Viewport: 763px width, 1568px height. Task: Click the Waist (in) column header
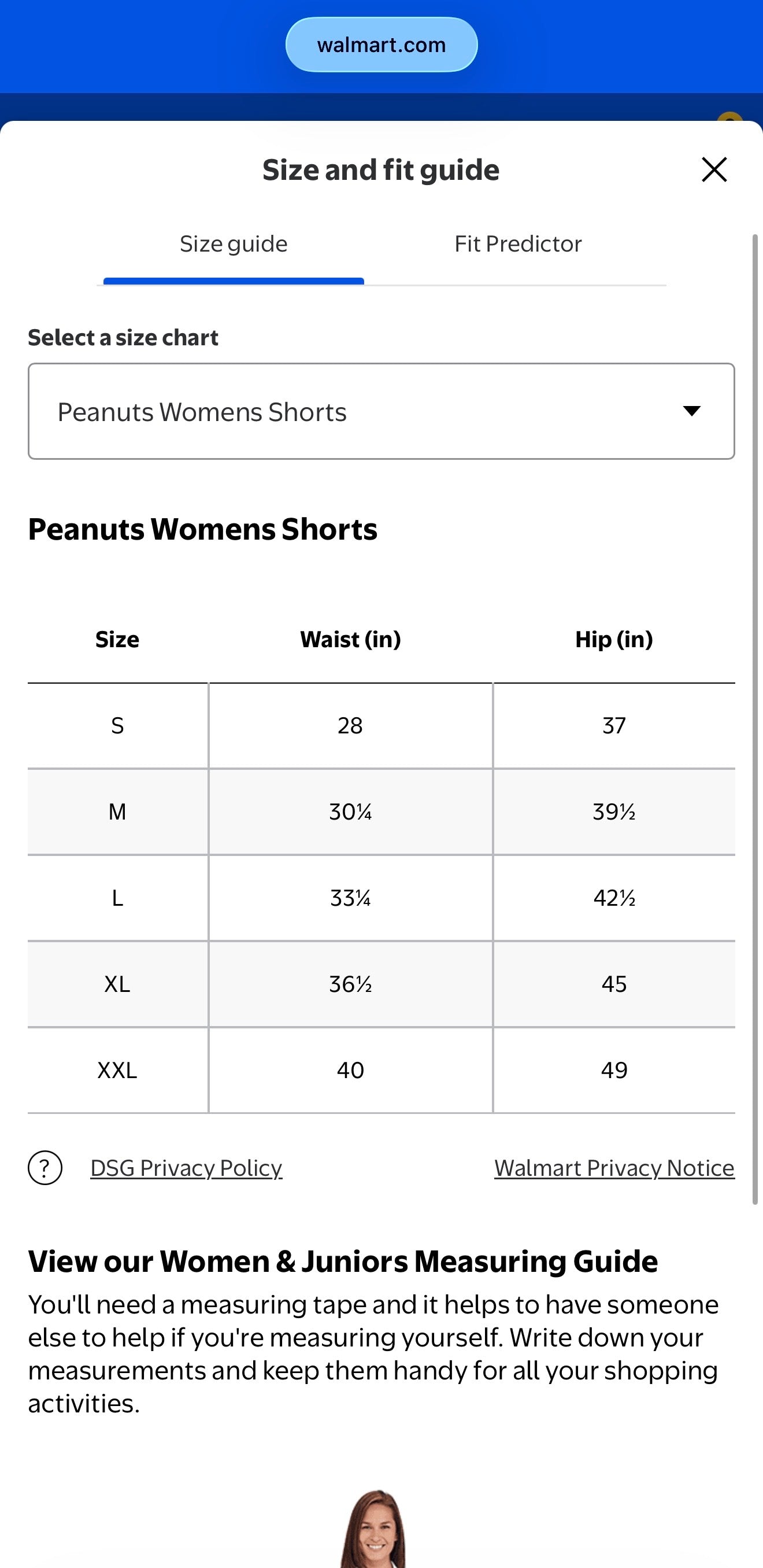point(350,639)
